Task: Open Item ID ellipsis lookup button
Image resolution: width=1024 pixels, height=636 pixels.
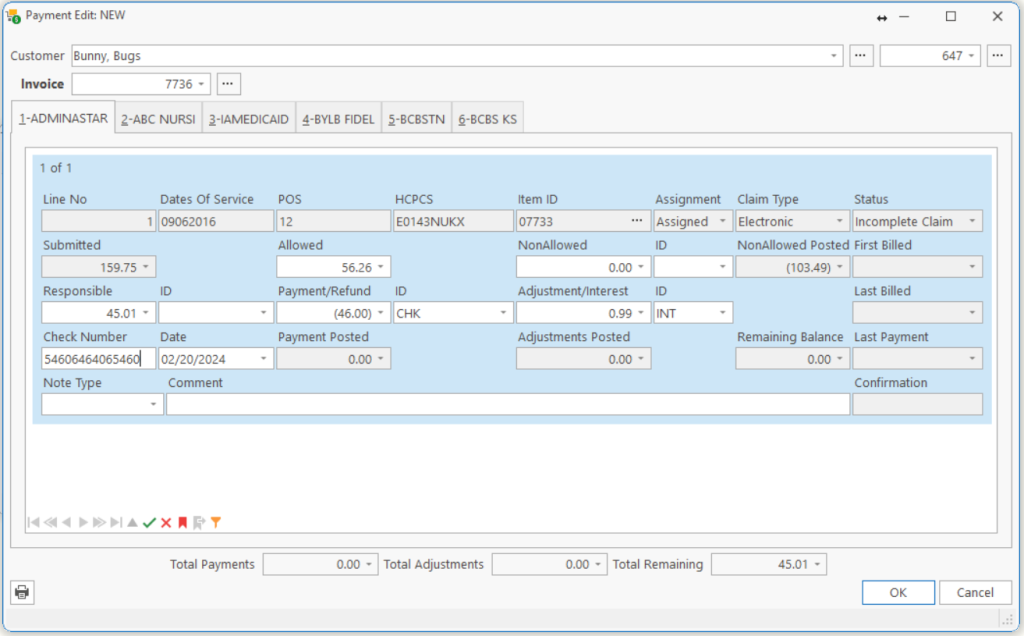Action: 637,221
